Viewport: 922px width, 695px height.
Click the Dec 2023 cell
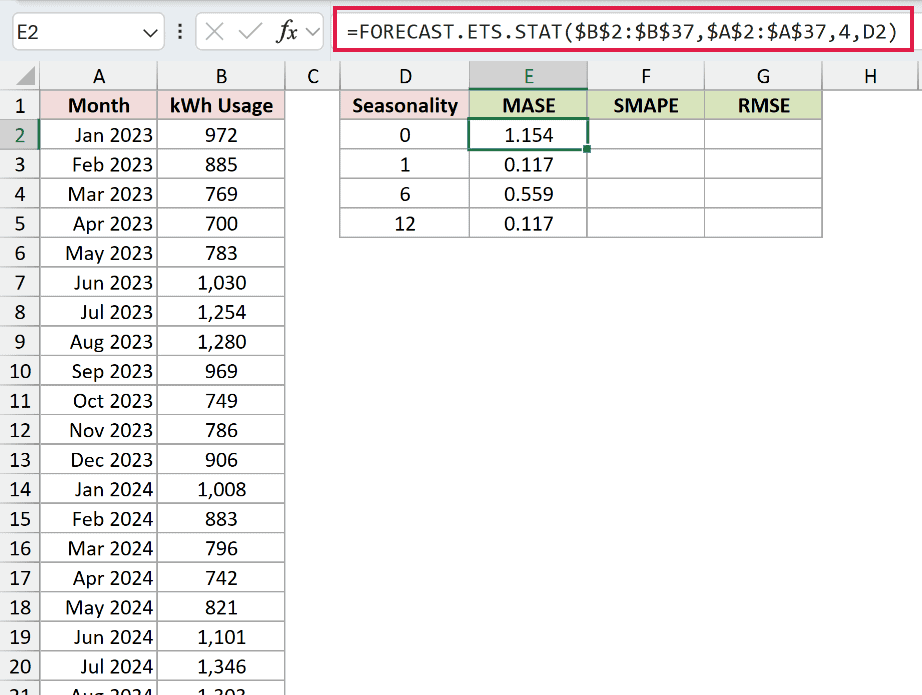pos(99,460)
